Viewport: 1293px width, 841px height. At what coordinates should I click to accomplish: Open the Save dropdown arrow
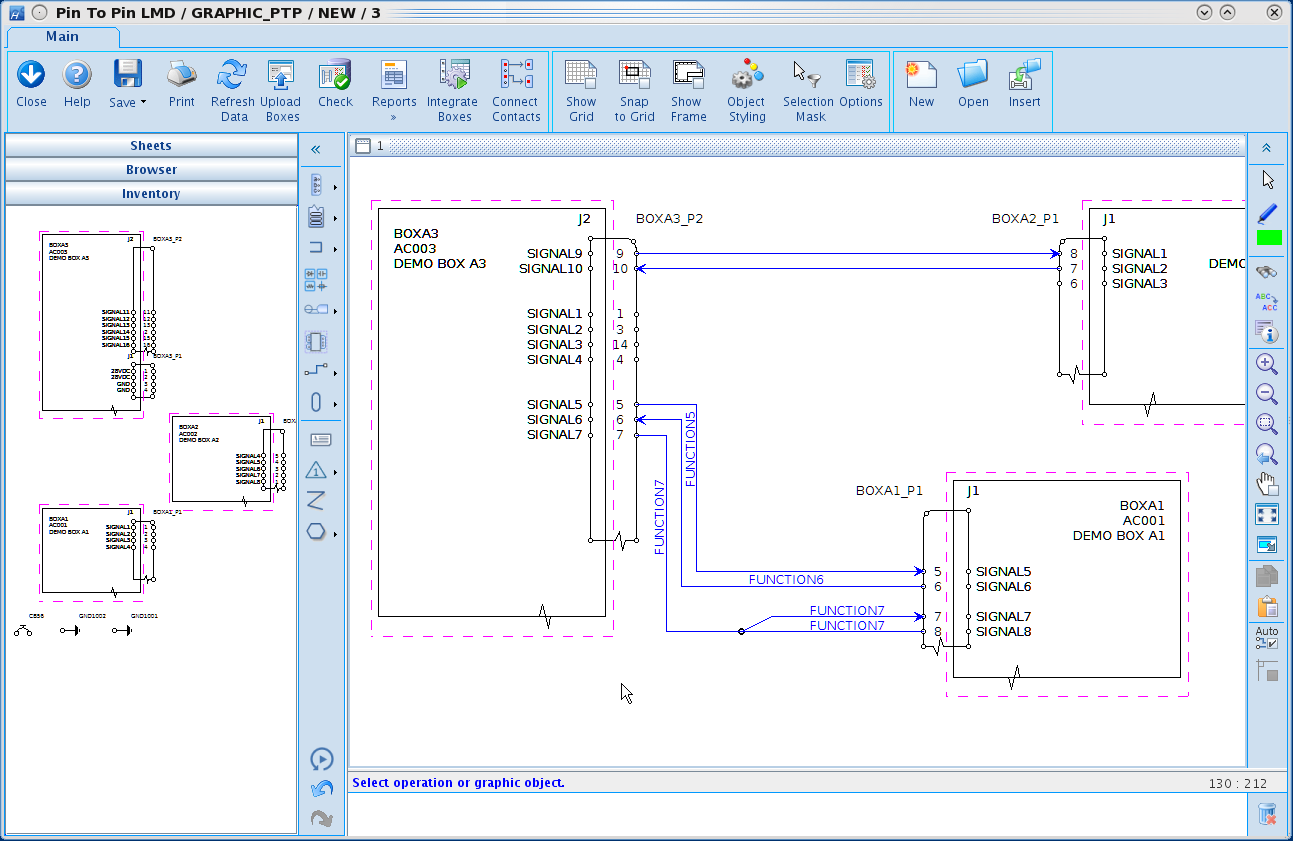[x=143, y=102]
